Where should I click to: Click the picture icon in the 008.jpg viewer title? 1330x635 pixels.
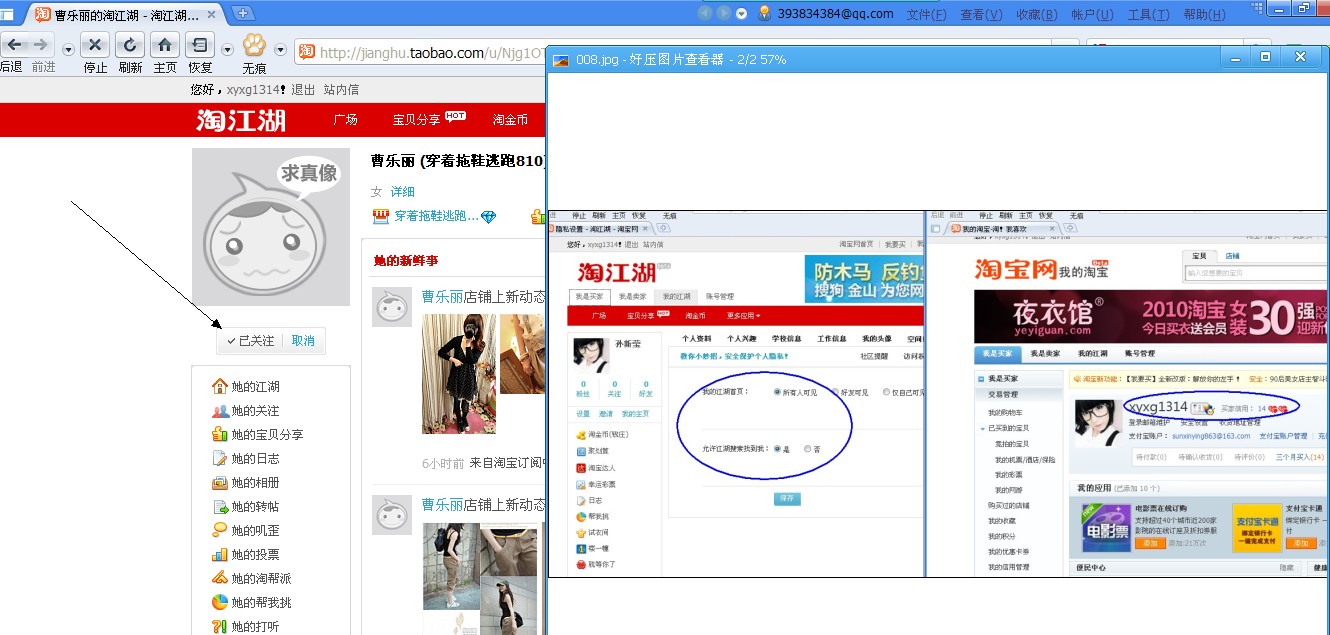coord(561,60)
